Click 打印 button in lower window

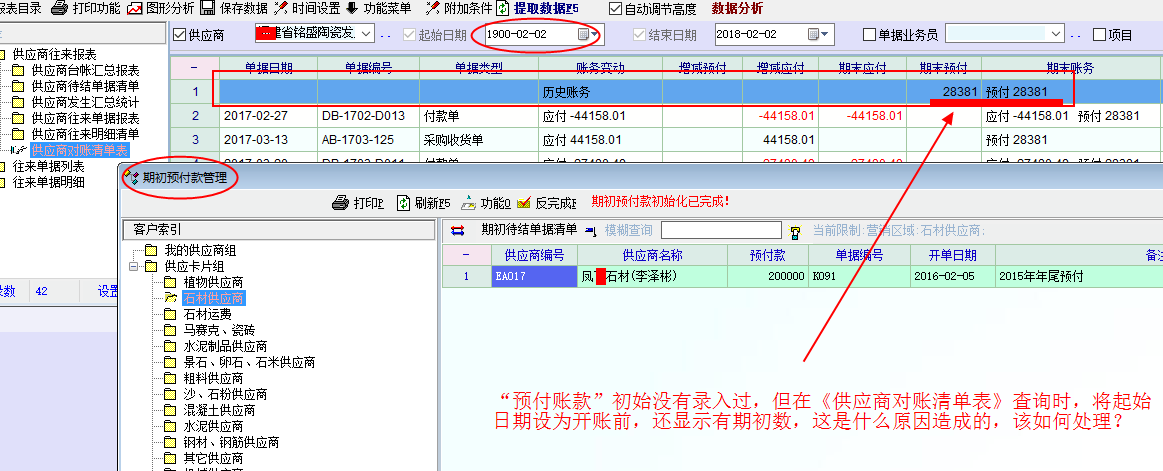point(357,203)
